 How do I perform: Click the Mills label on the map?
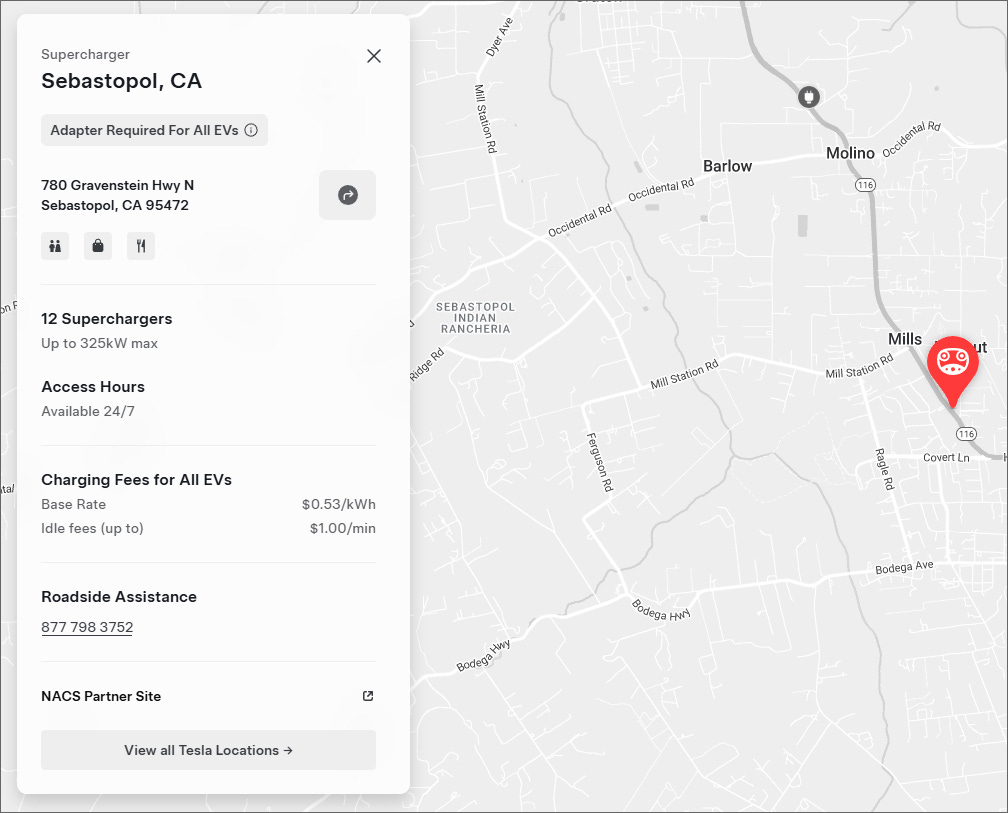[904, 339]
